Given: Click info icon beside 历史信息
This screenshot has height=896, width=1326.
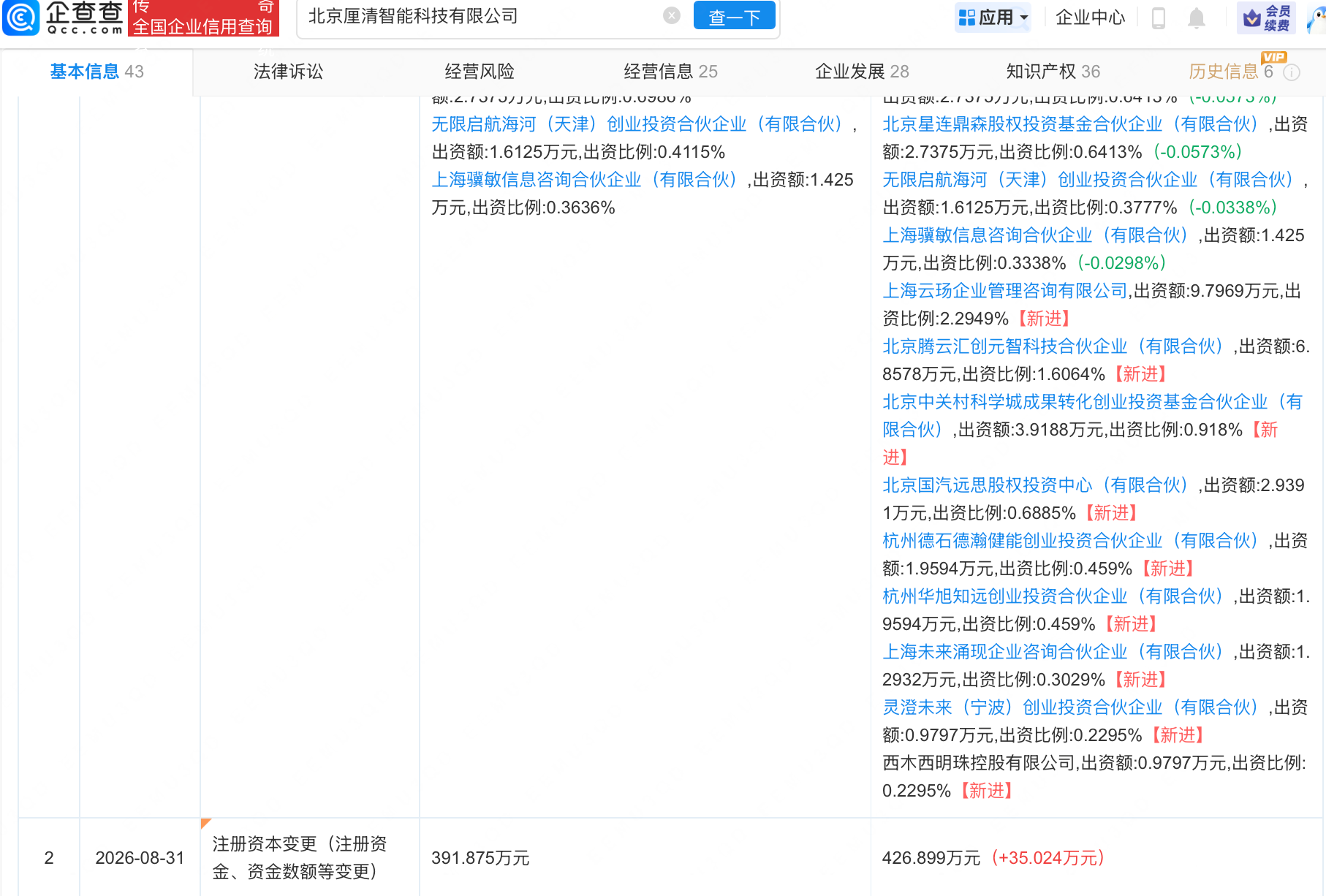Looking at the screenshot, I should coord(1292,72).
